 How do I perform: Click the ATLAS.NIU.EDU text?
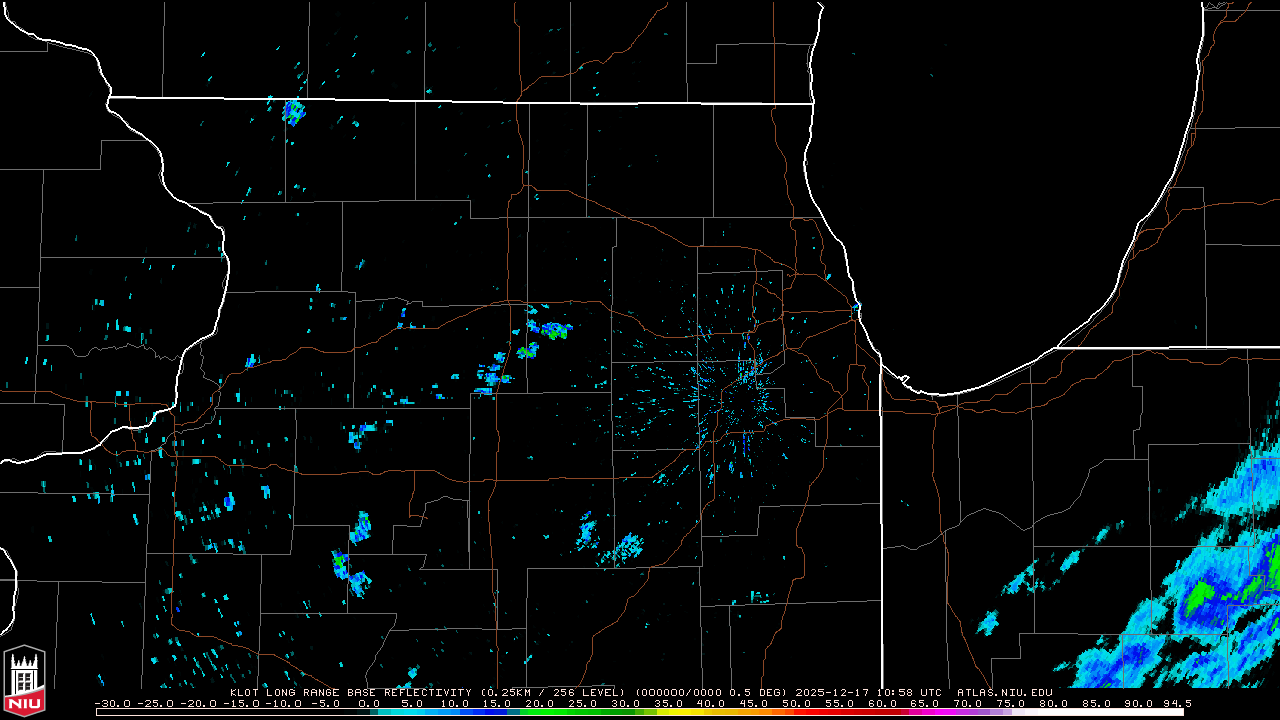pos(1004,692)
